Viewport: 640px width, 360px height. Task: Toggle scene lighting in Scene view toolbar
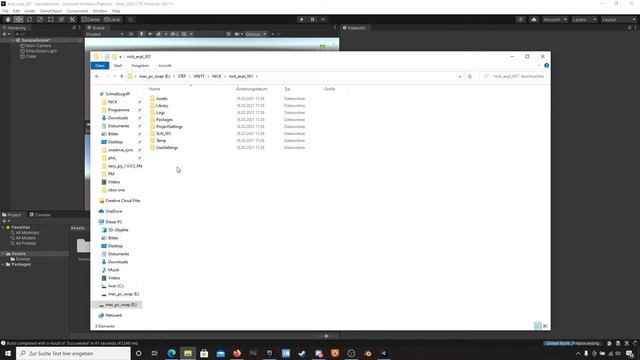coord(142,34)
